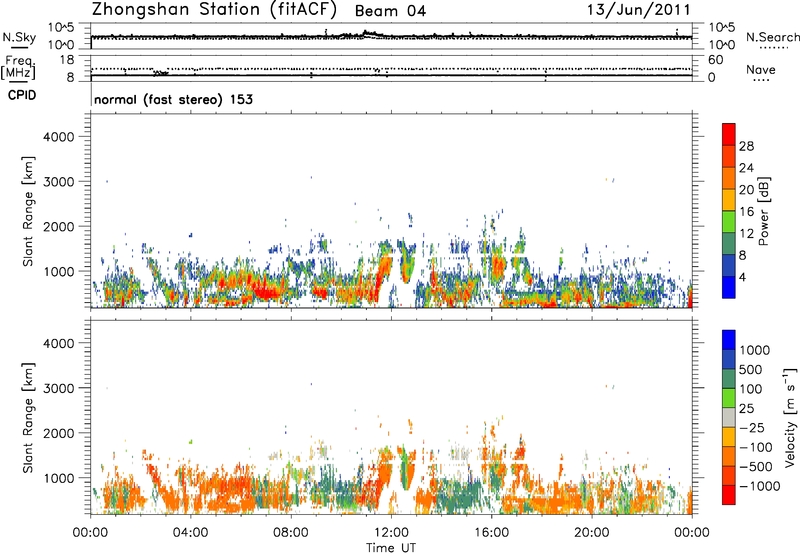Click the -100 label on the Velocity colorbar
Image resolution: width=800 pixels, height=554 pixels.
point(756,447)
